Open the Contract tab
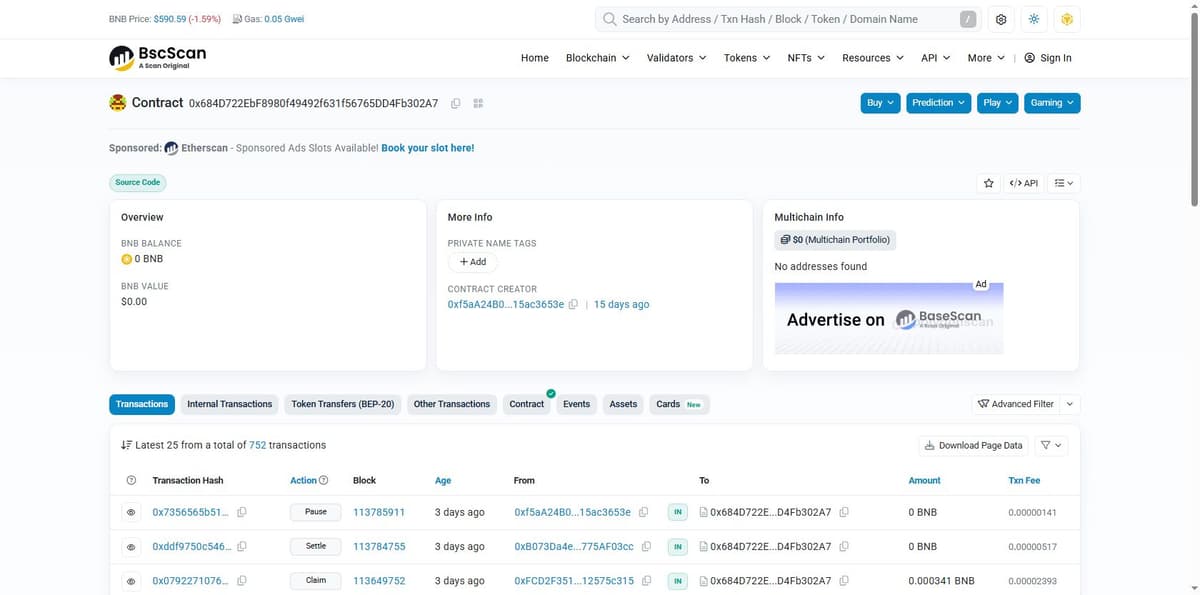The height and width of the screenshot is (595, 1200). click(x=527, y=404)
